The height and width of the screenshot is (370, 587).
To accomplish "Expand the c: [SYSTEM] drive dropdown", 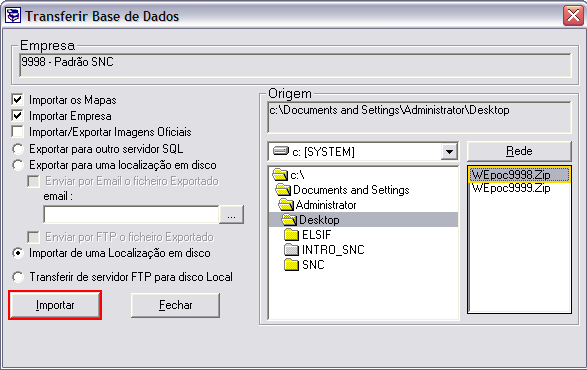I will coord(449,152).
